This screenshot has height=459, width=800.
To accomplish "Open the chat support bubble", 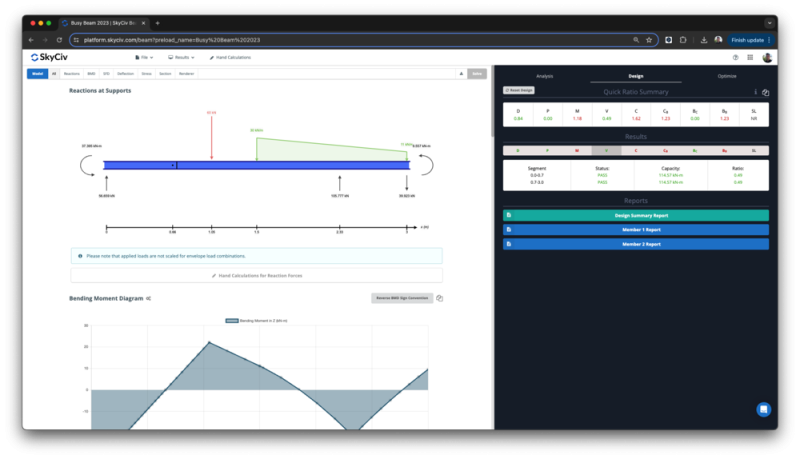I will [x=763, y=409].
